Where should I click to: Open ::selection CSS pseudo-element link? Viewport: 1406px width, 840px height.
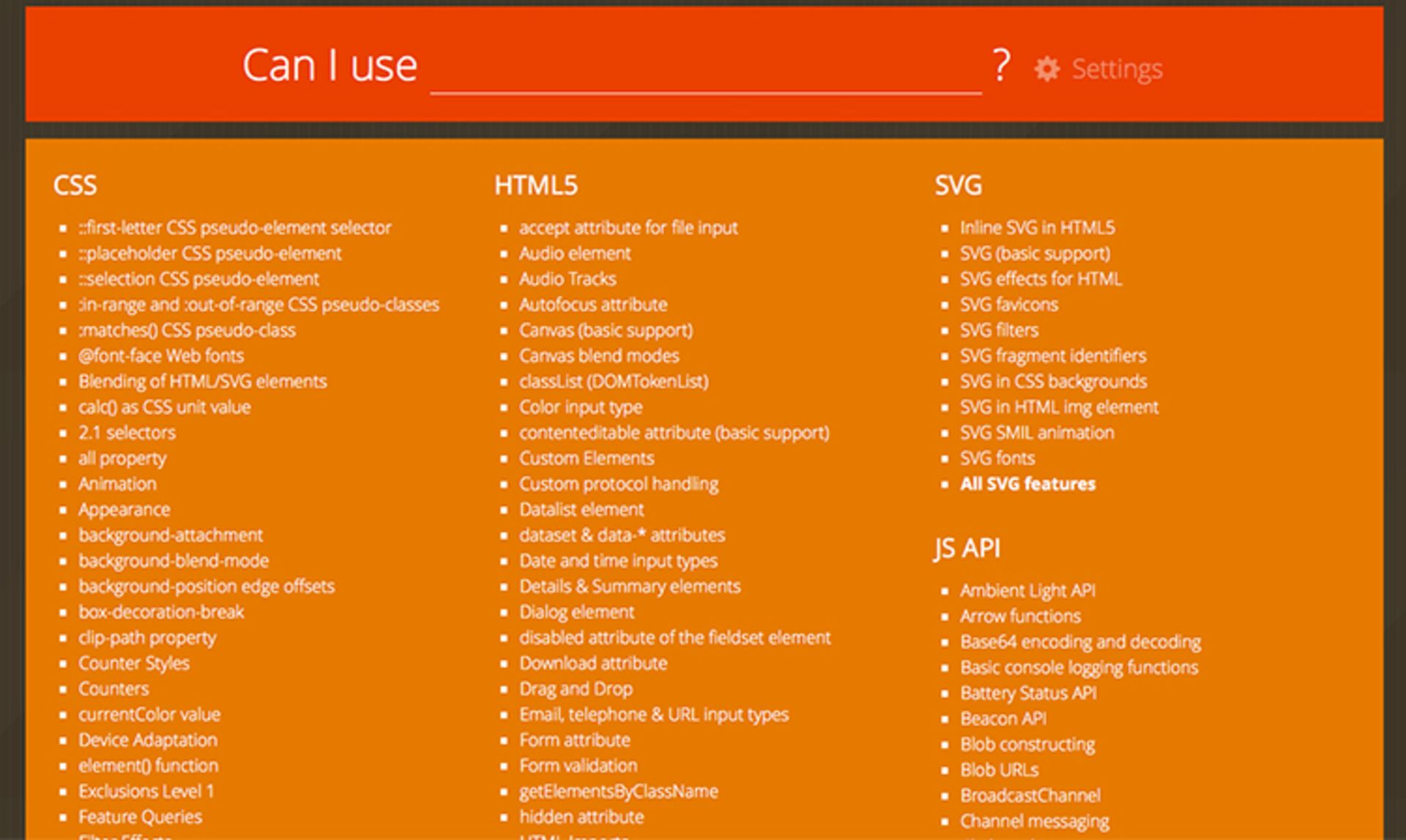point(199,279)
